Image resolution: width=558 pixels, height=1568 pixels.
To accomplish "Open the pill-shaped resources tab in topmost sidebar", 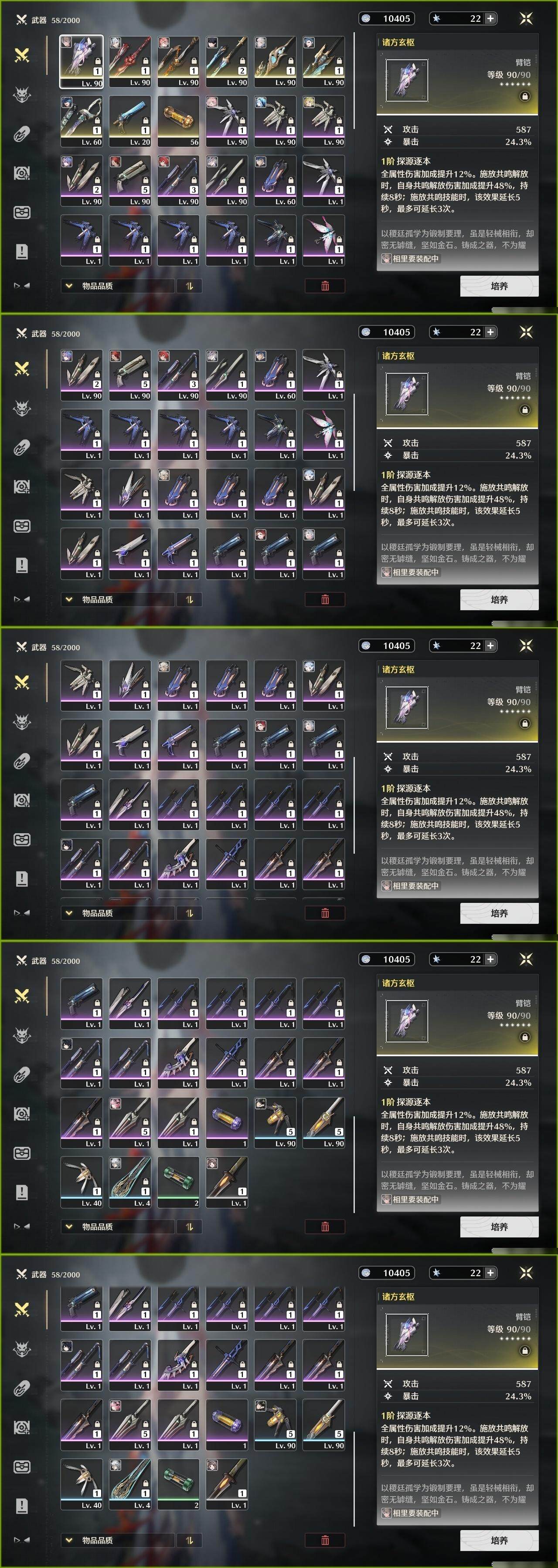I will click(22, 135).
